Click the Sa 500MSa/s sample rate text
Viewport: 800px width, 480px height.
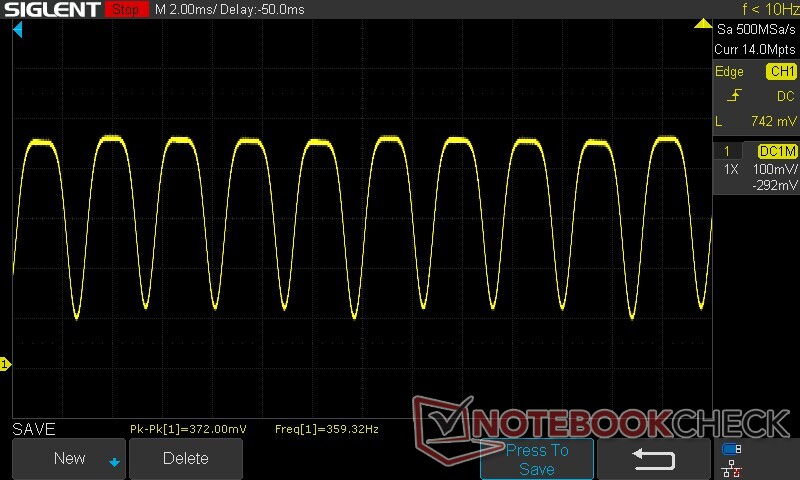click(x=756, y=30)
